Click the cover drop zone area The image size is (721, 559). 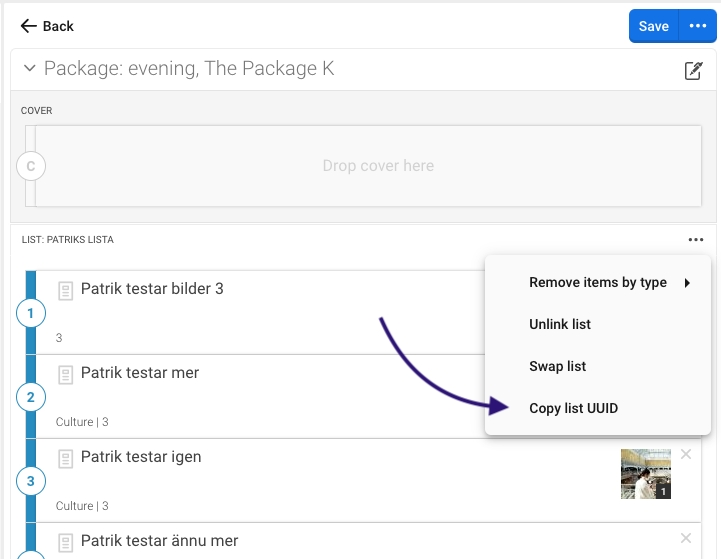coord(378,166)
